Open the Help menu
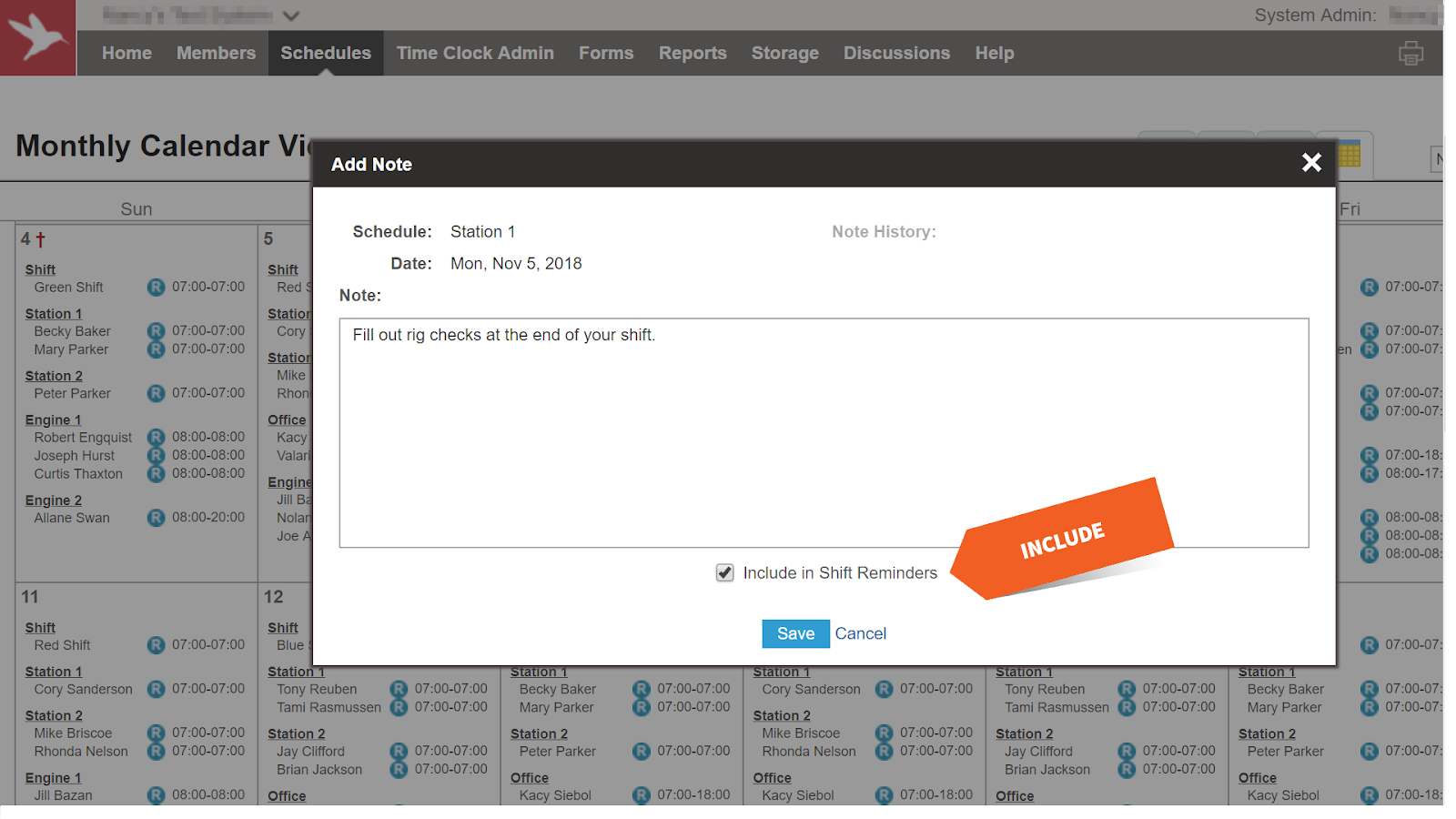This screenshot has height=819, width=1456. pyautogui.click(x=995, y=53)
